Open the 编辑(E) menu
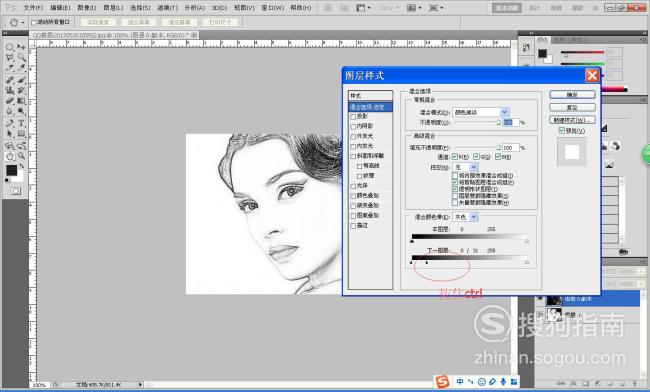Viewport: 650px width, 392px height. (x=60, y=8)
